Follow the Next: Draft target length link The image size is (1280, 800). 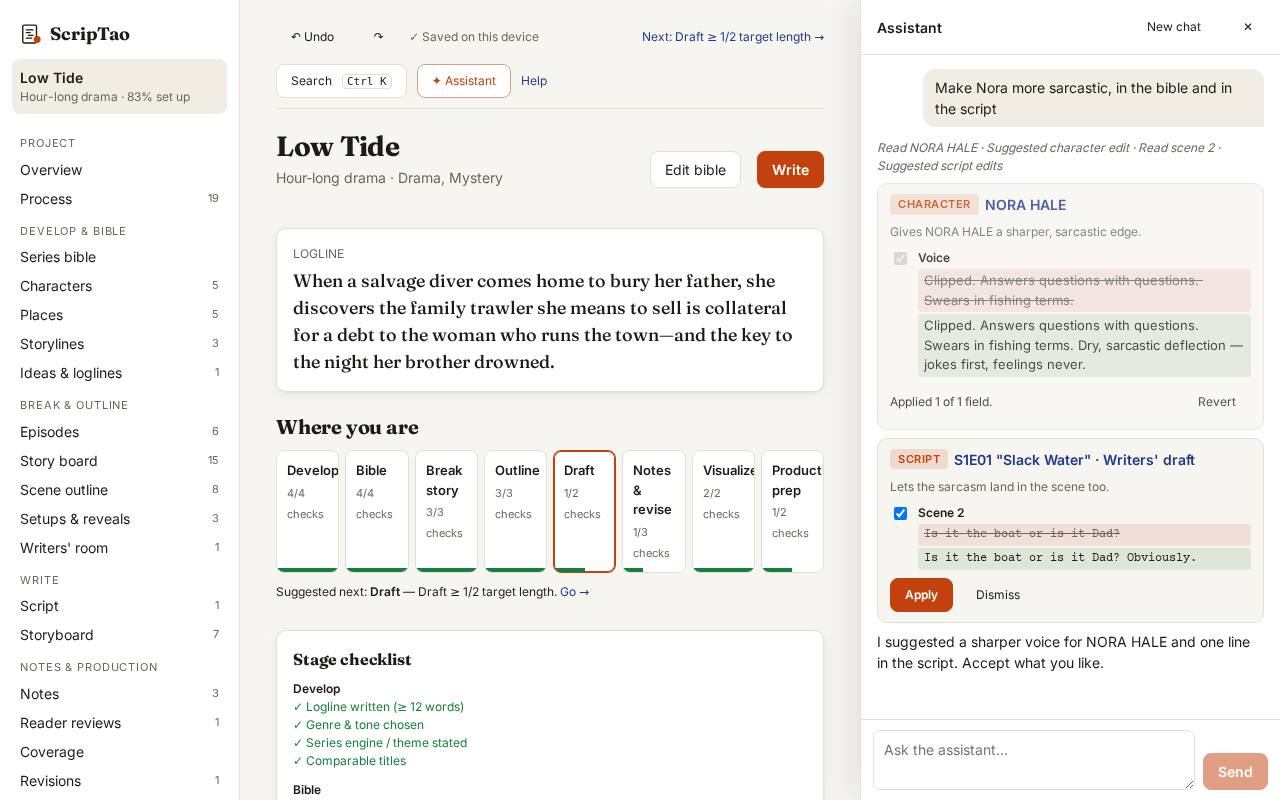coord(733,37)
